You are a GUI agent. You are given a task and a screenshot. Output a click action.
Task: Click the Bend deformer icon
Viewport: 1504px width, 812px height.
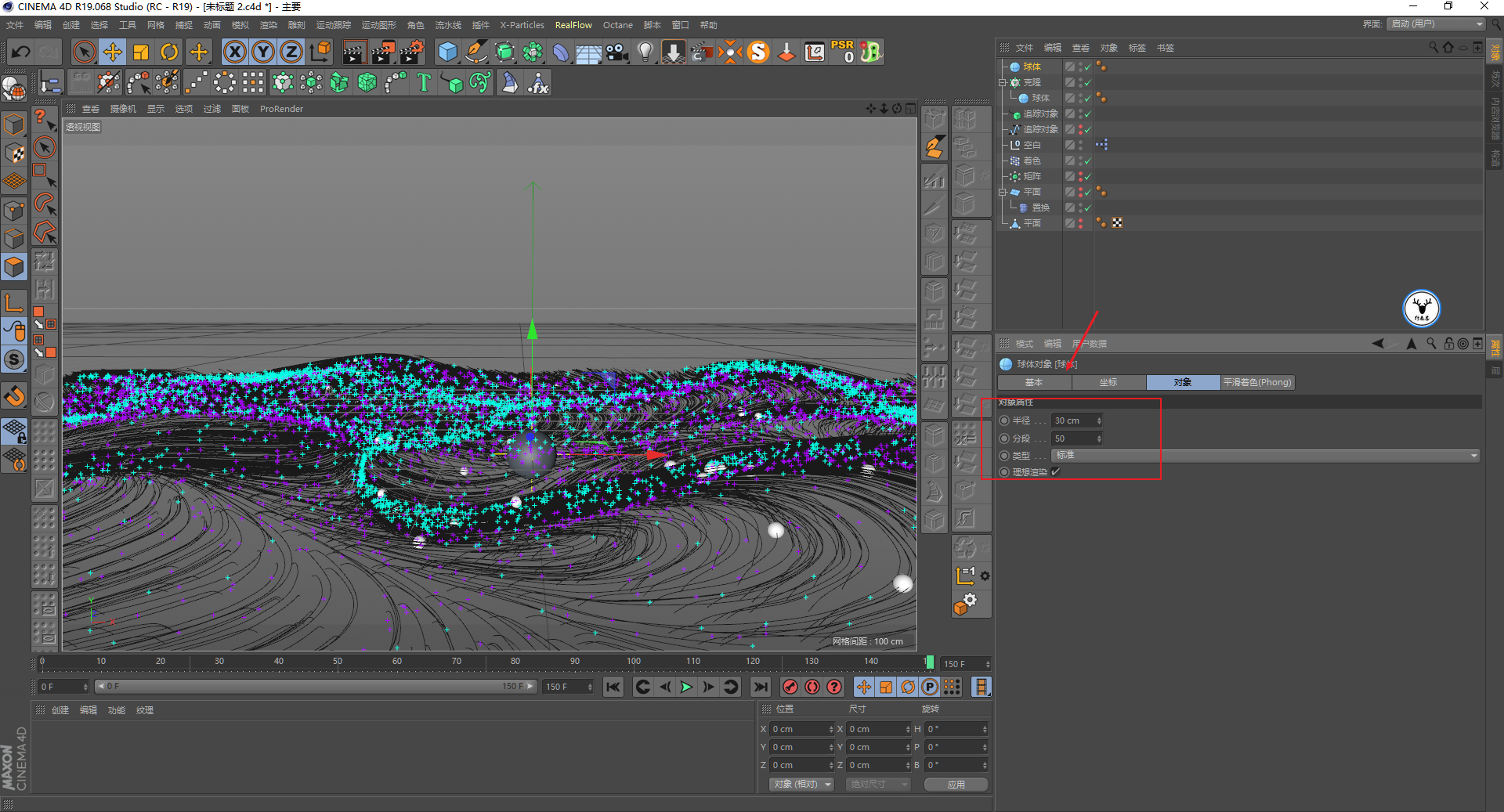tap(561, 52)
